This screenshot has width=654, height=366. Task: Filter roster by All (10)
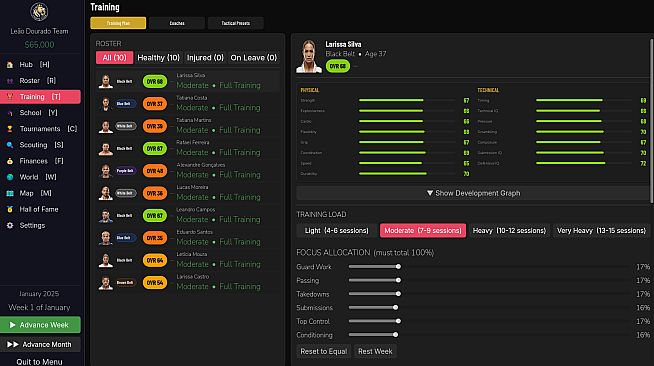point(114,58)
